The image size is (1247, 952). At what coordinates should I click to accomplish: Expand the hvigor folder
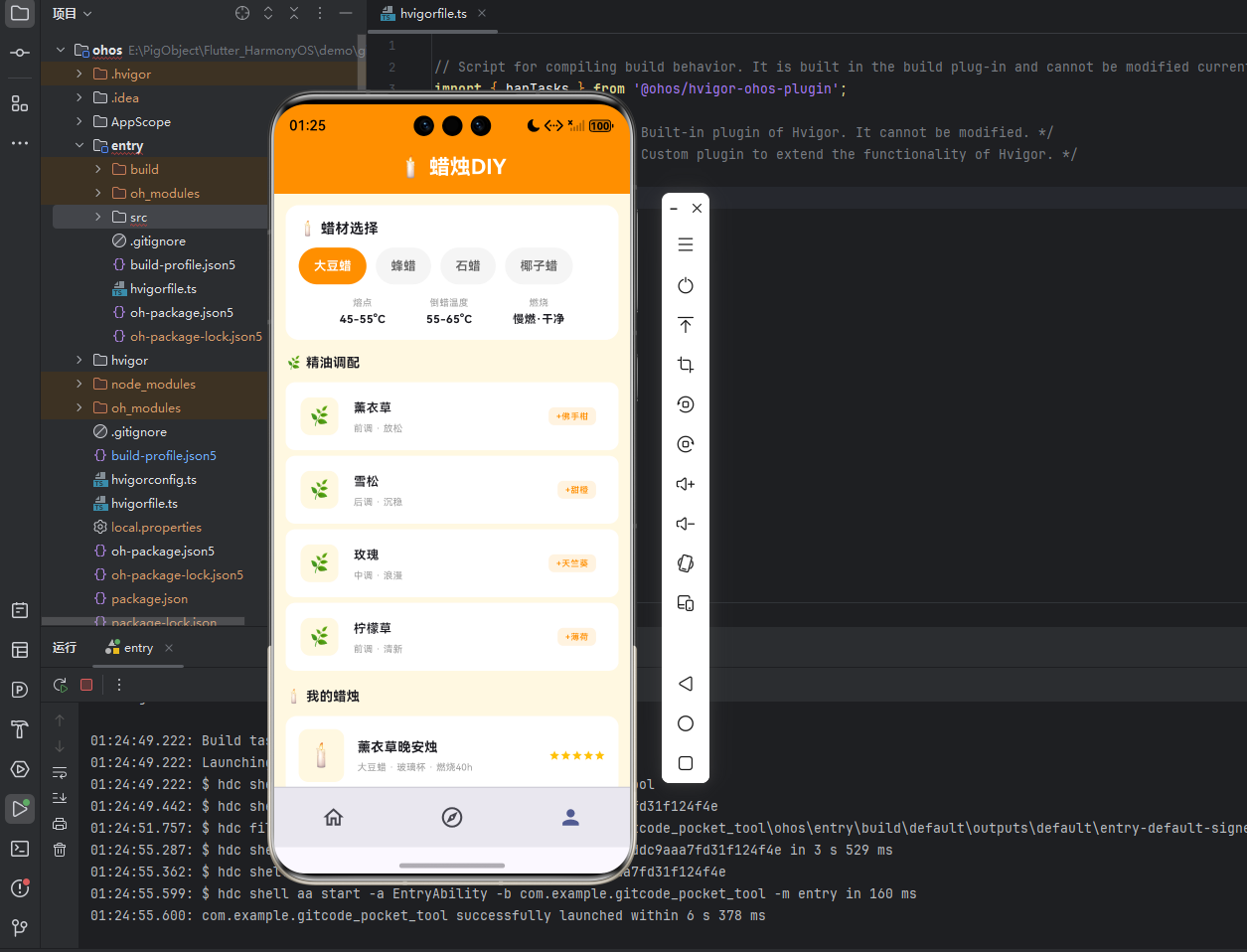(x=79, y=360)
